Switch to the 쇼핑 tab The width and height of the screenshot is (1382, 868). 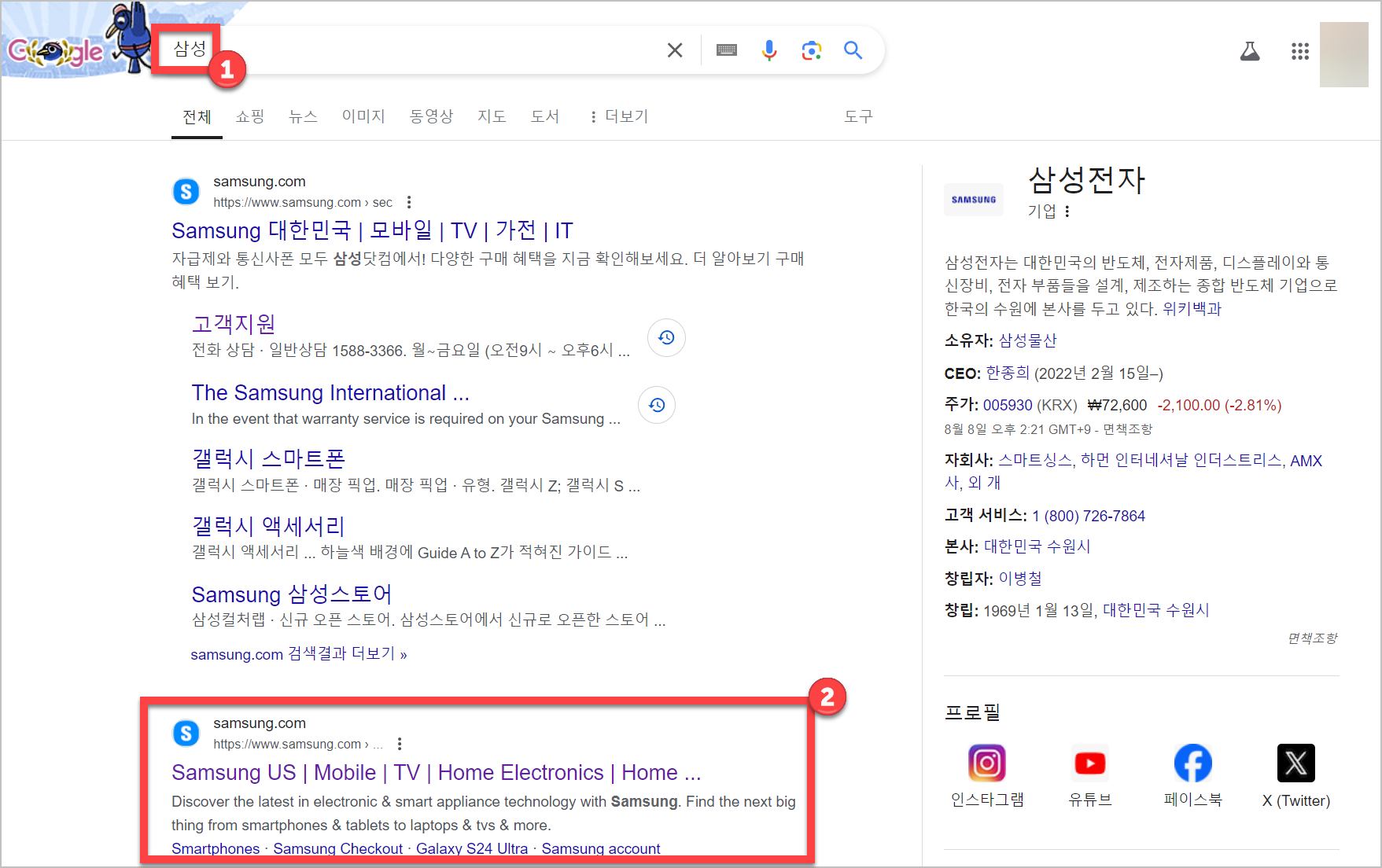click(x=250, y=116)
